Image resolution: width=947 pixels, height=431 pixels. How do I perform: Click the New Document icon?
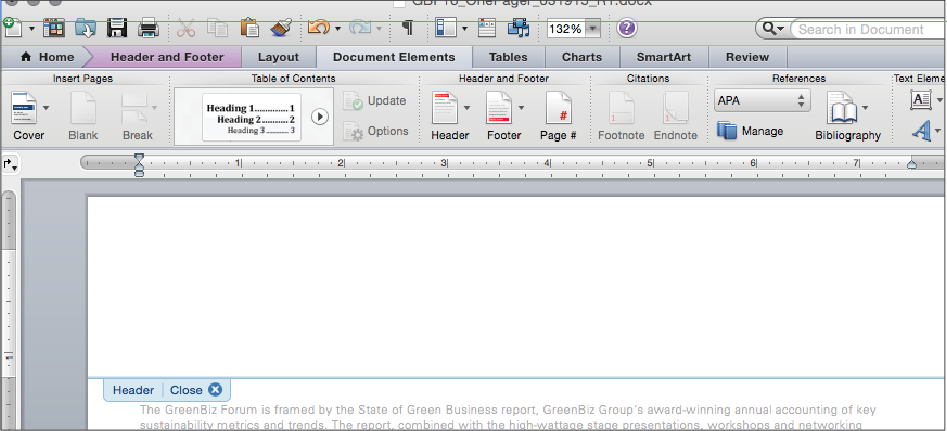(12, 28)
